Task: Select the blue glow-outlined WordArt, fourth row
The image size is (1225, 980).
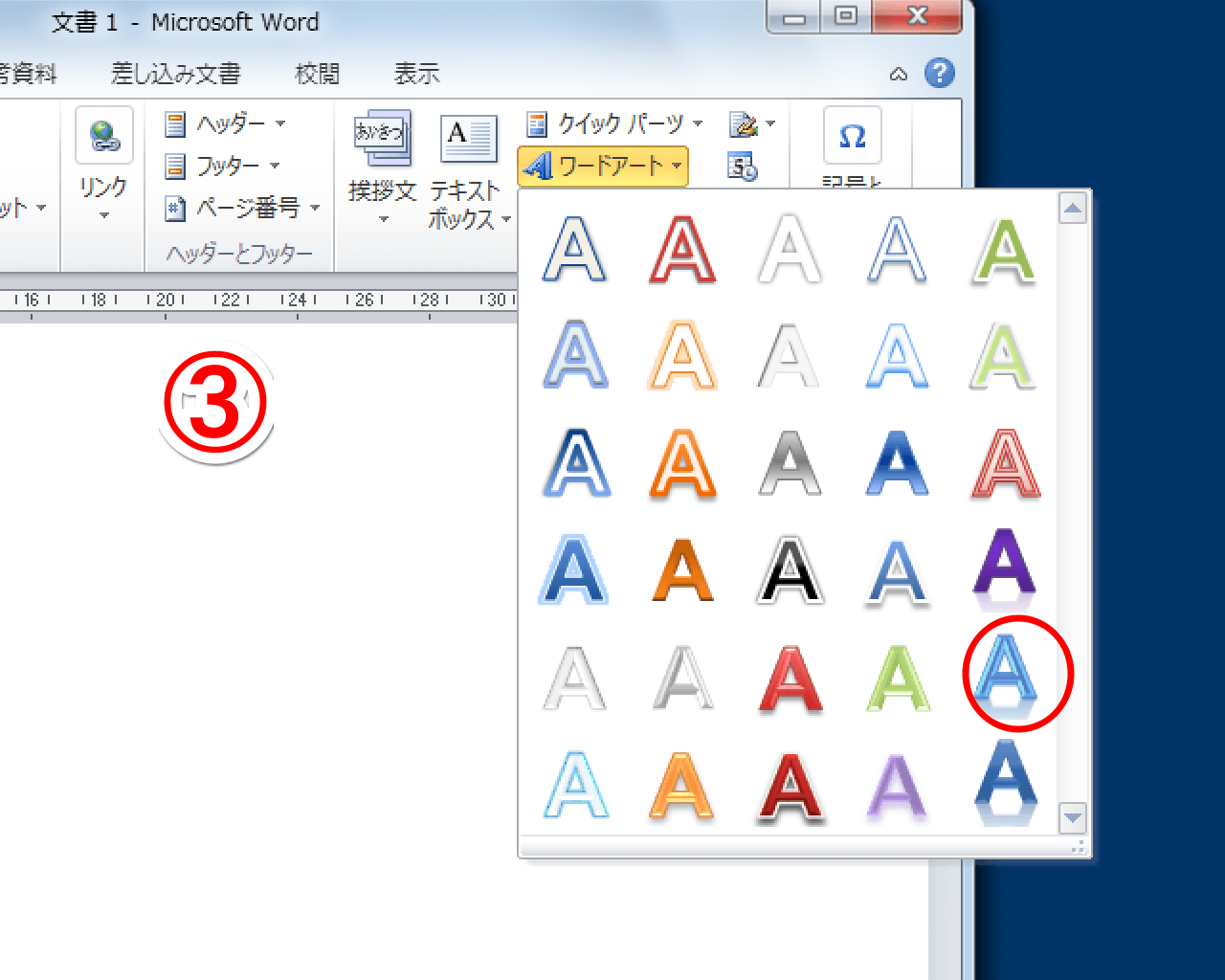Action: click(x=574, y=571)
